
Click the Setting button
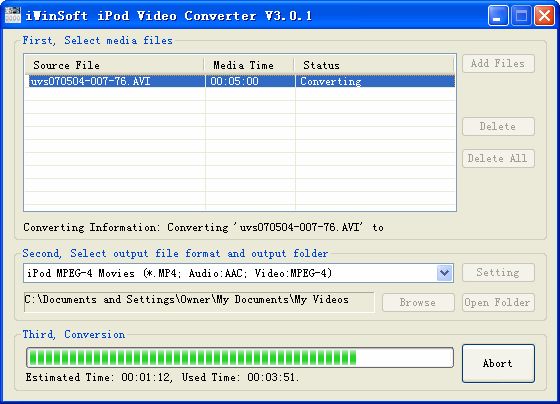pos(498,273)
